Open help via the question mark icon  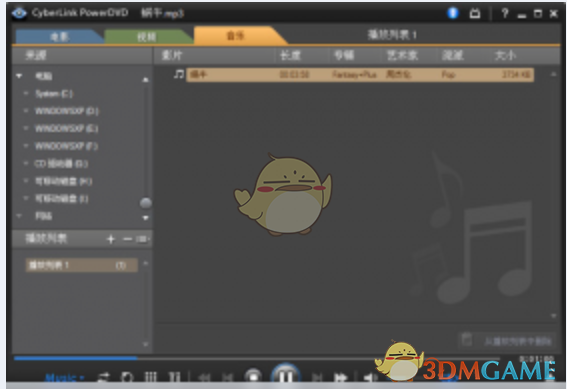click(x=505, y=13)
